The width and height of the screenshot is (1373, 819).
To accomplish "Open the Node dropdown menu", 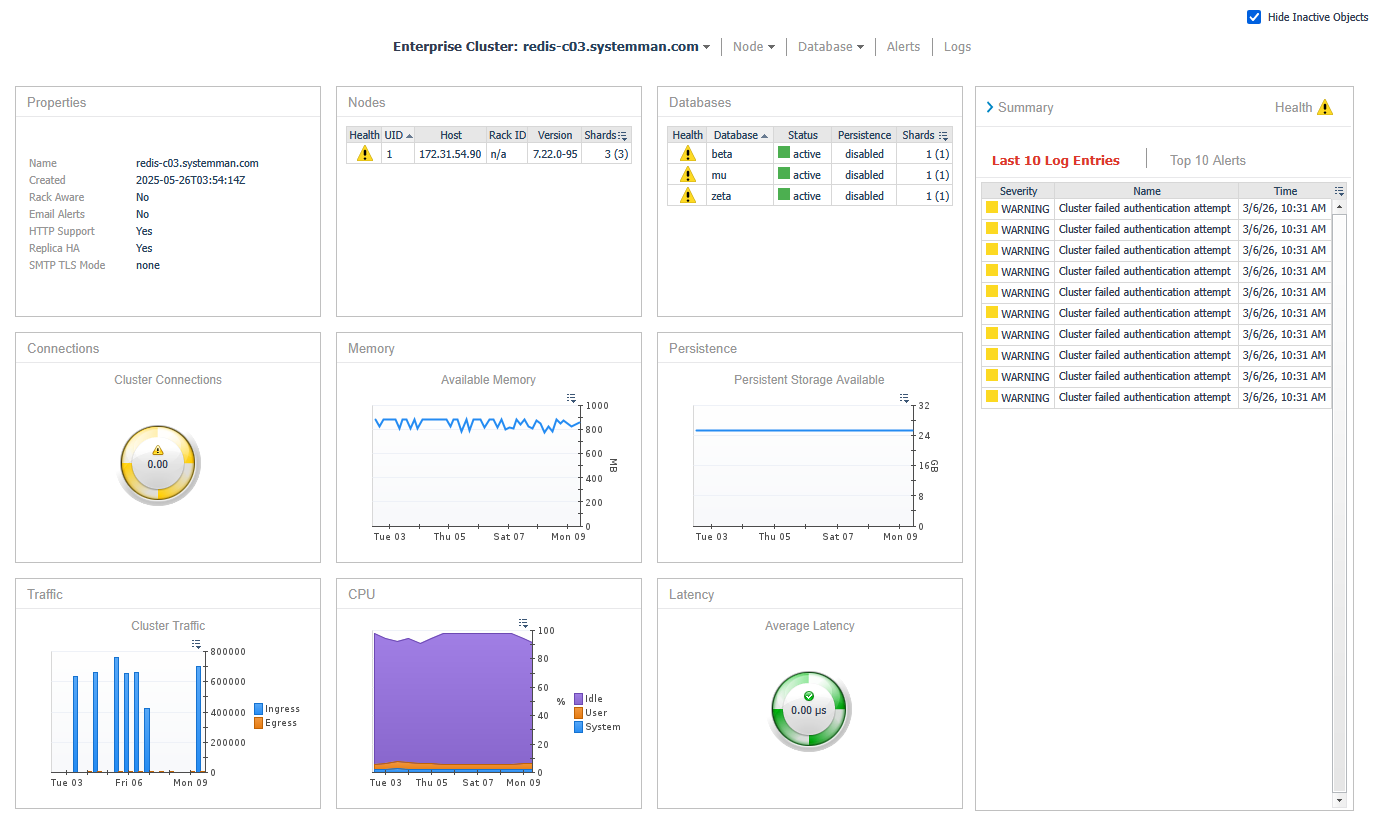I will [x=754, y=47].
